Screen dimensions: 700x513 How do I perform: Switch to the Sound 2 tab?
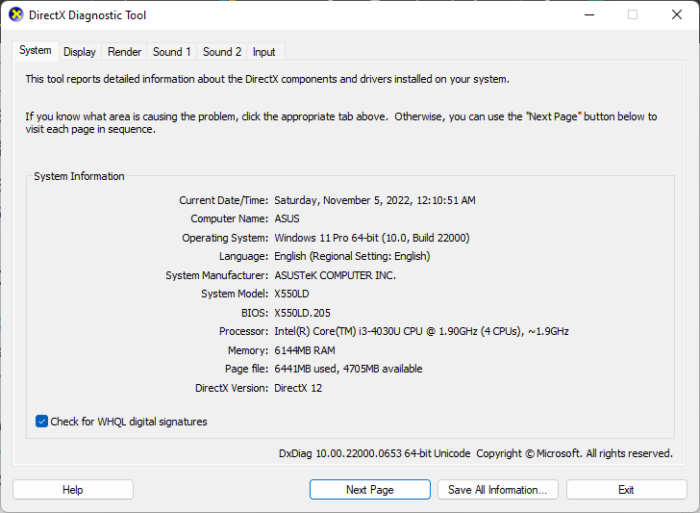222,52
